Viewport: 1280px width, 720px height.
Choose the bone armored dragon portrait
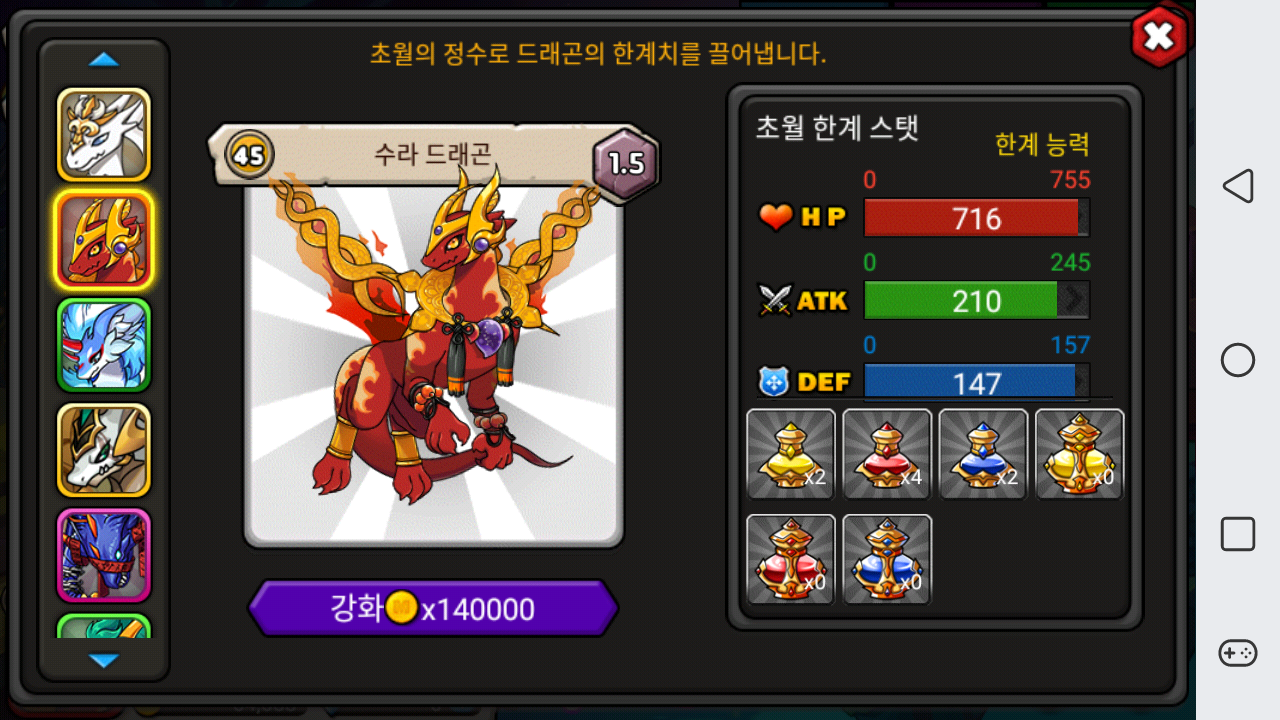(104, 450)
